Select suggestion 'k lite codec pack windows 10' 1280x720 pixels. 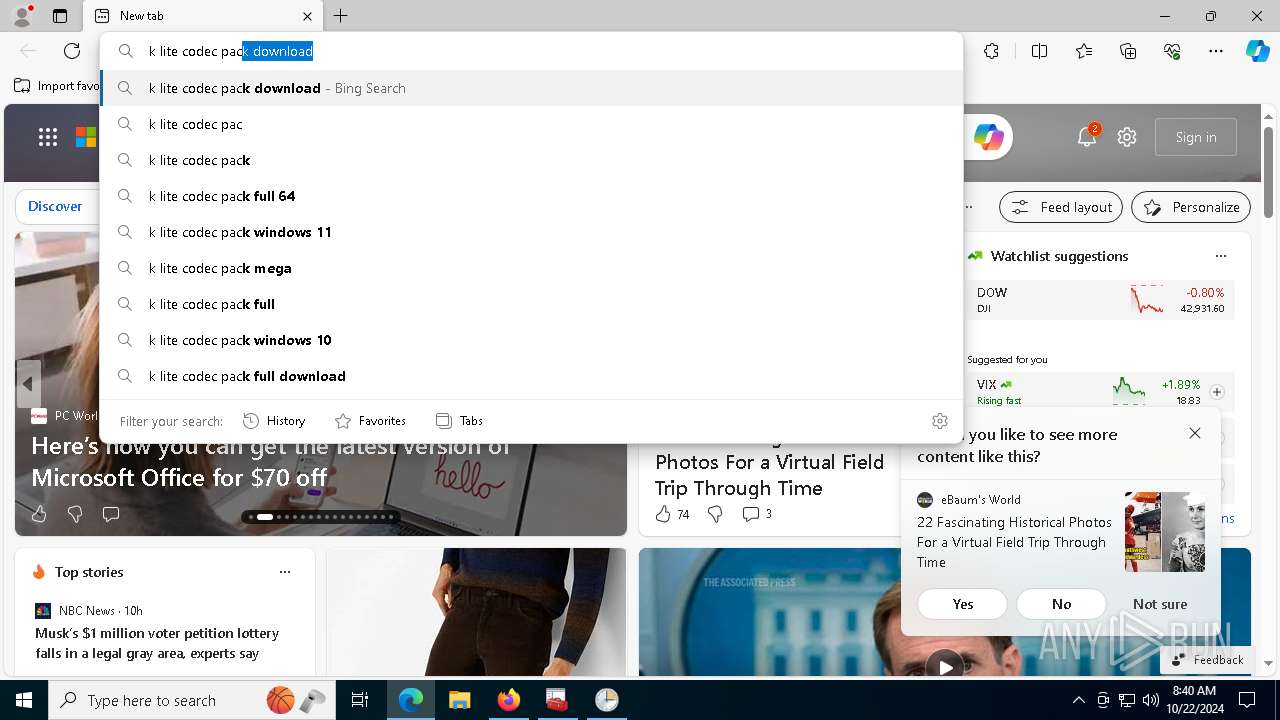pos(532,340)
